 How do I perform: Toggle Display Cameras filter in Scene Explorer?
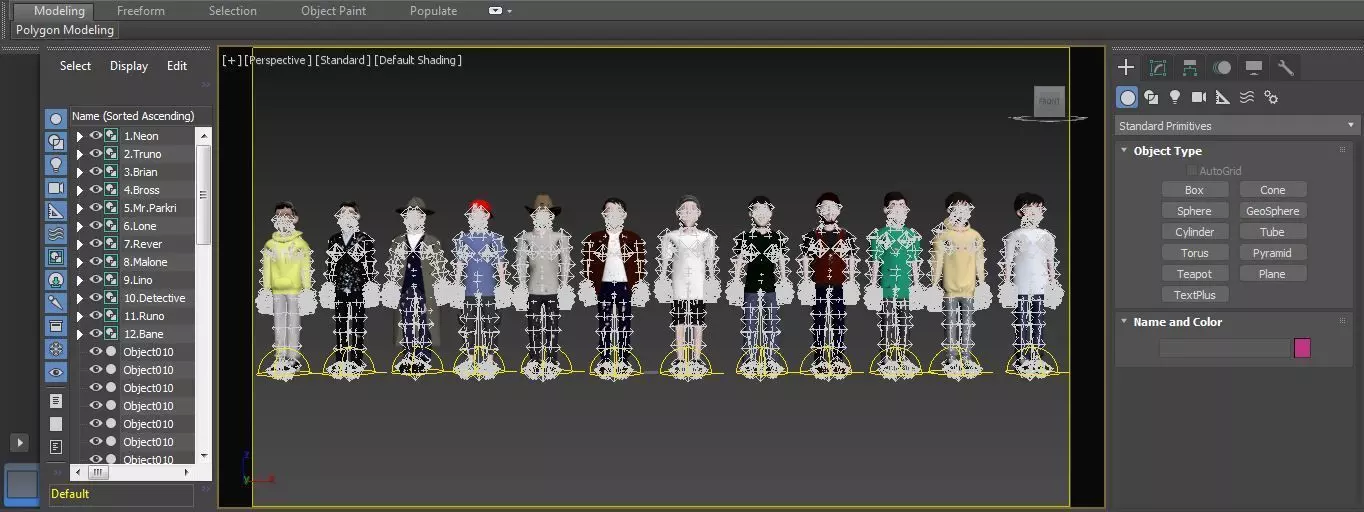pyautogui.click(x=56, y=188)
